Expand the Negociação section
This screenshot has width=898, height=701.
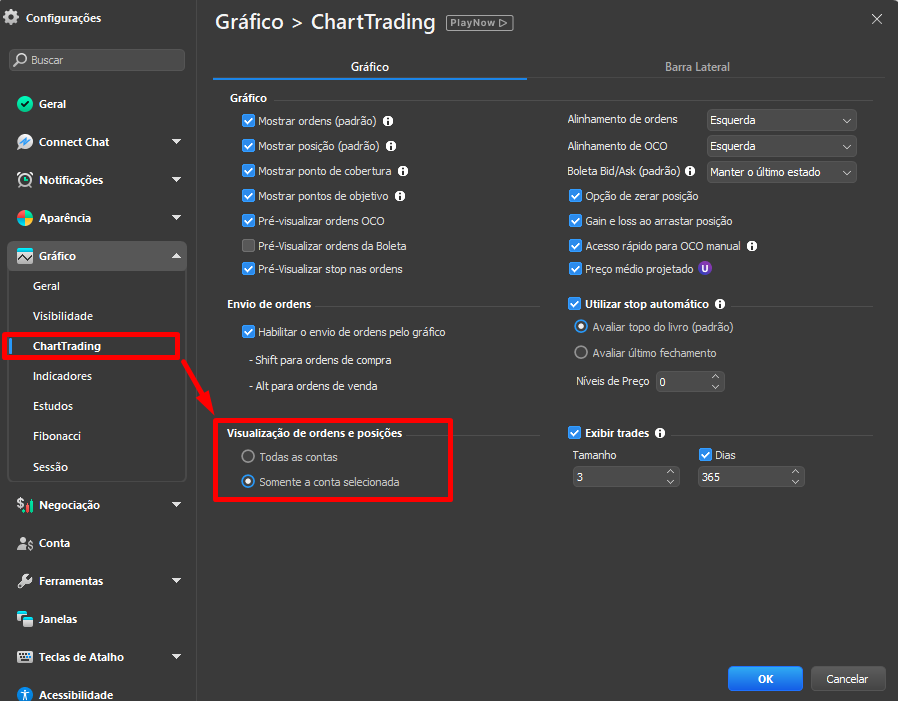pos(176,505)
